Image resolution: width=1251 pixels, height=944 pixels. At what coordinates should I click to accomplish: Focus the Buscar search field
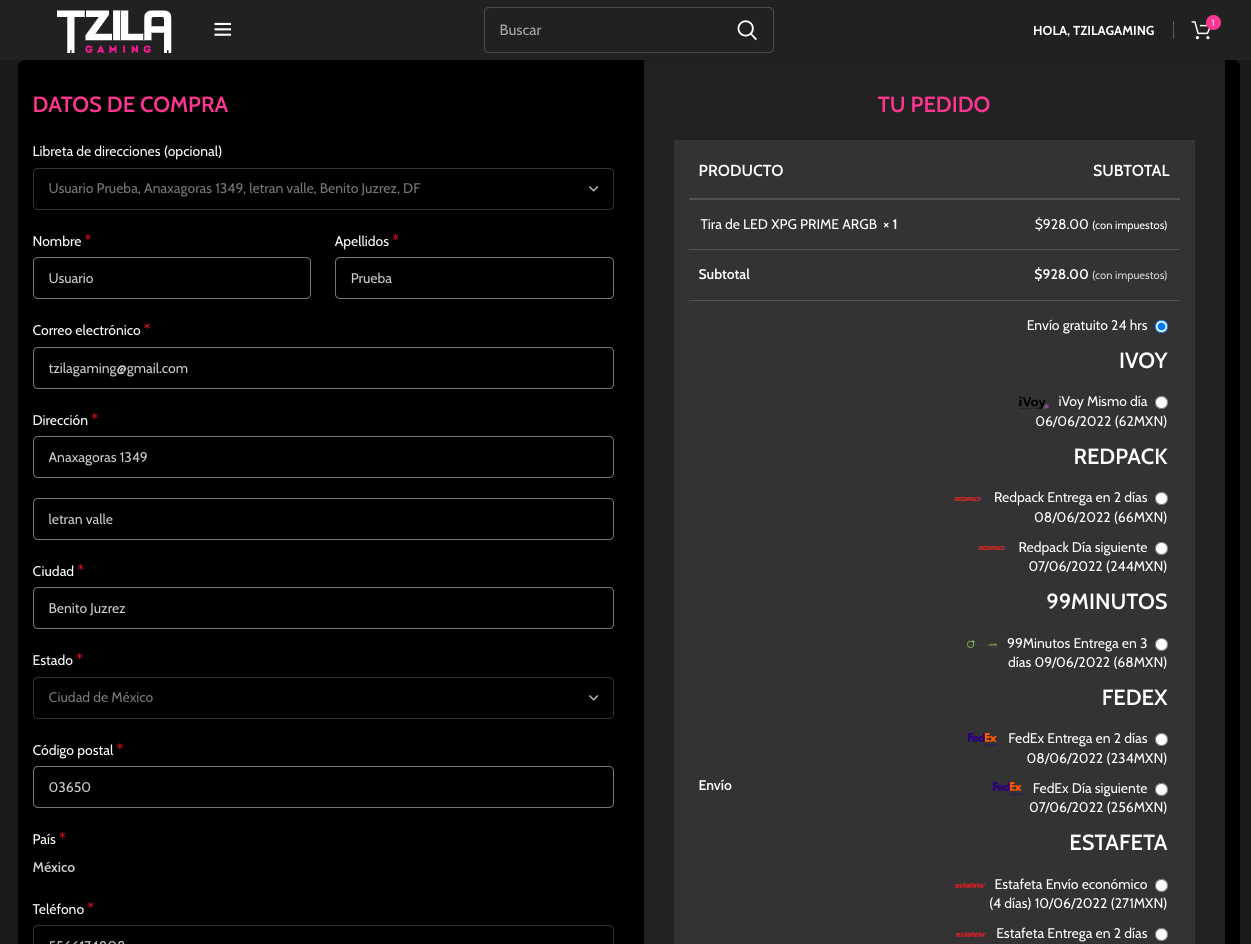pyautogui.click(x=610, y=30)
